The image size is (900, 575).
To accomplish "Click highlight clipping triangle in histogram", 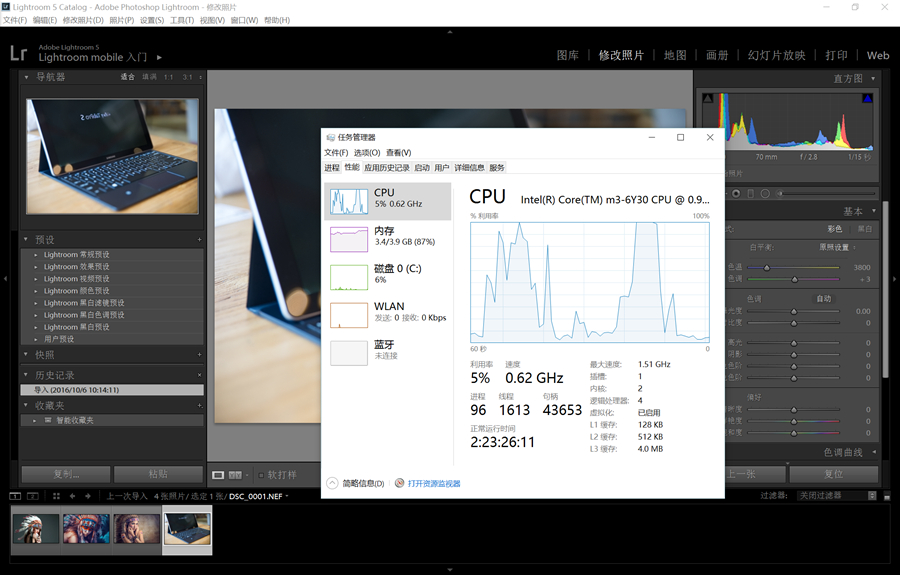I will click(867, 98).
